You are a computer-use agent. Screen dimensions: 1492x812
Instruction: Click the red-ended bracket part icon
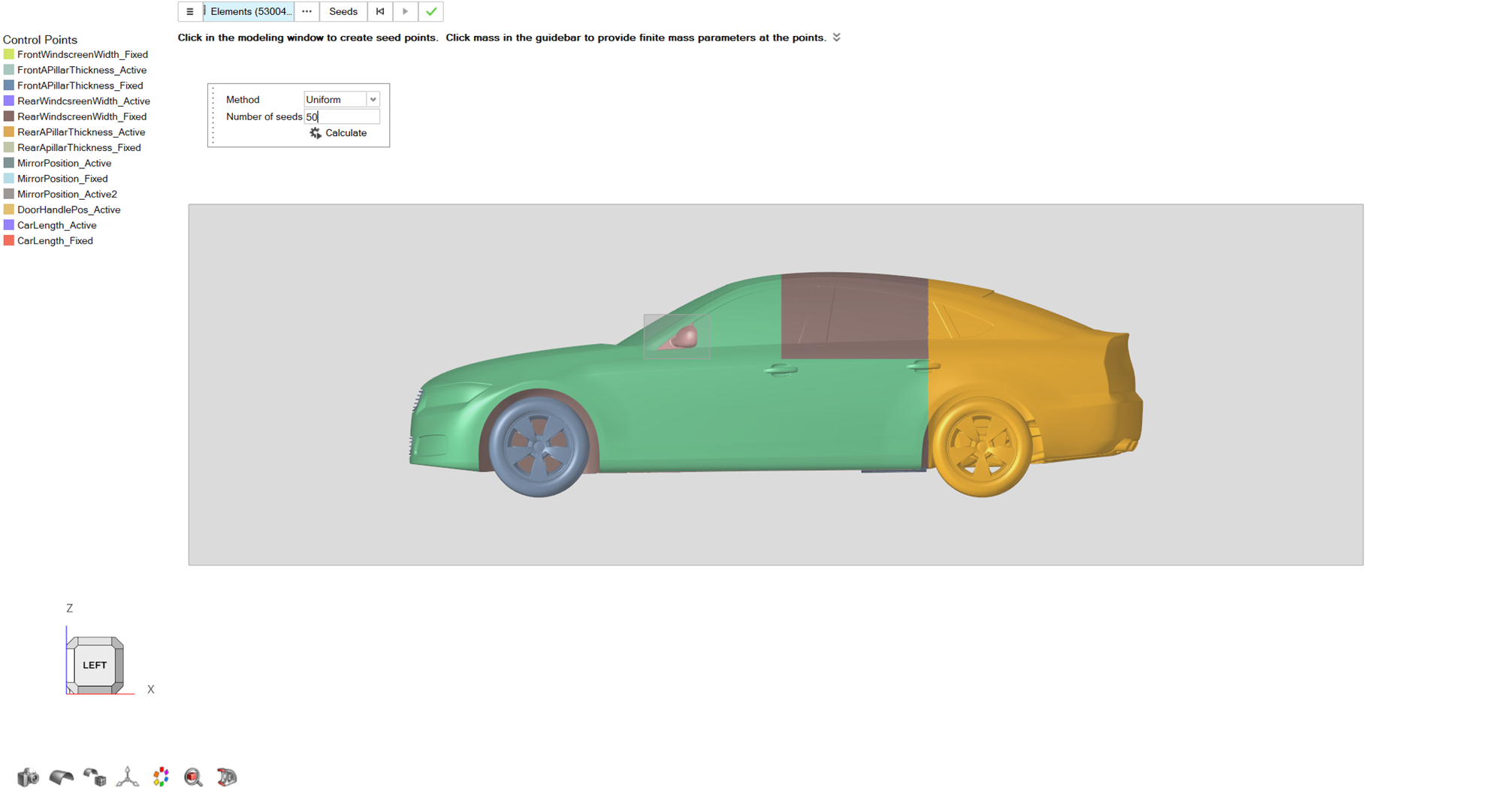click(x=227, y=777)
